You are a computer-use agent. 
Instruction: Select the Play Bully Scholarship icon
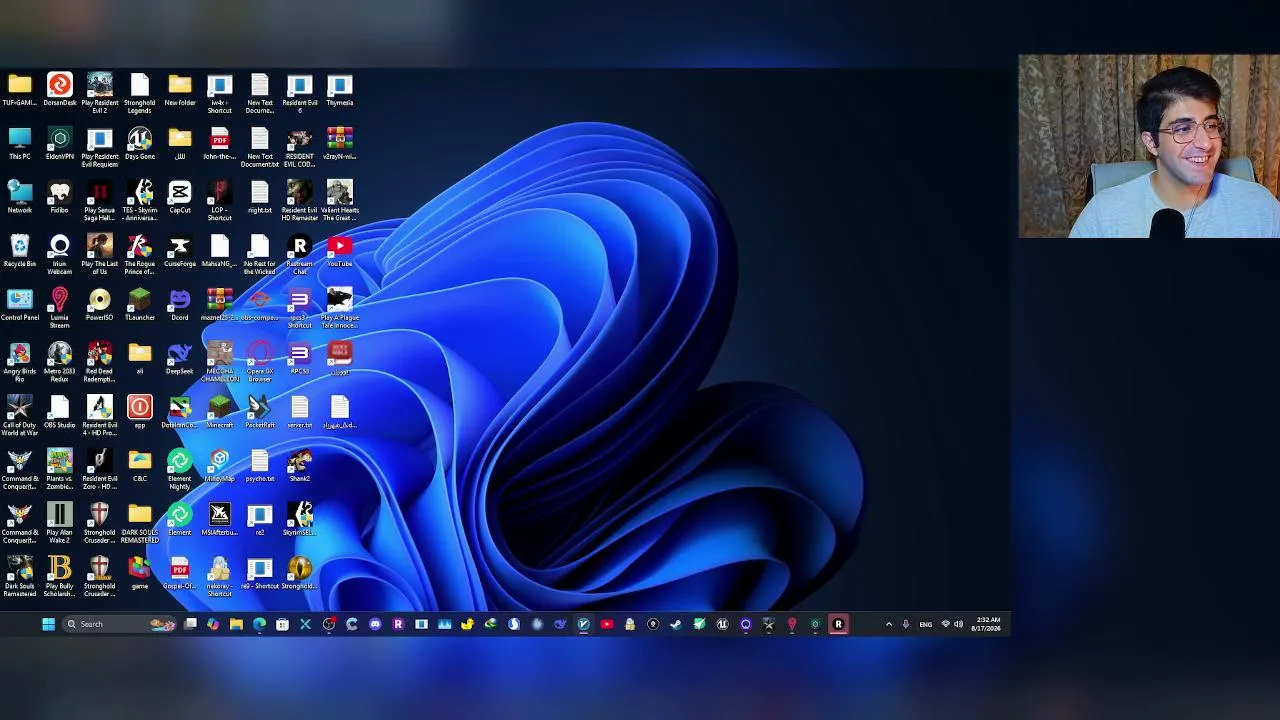point(60,578)
